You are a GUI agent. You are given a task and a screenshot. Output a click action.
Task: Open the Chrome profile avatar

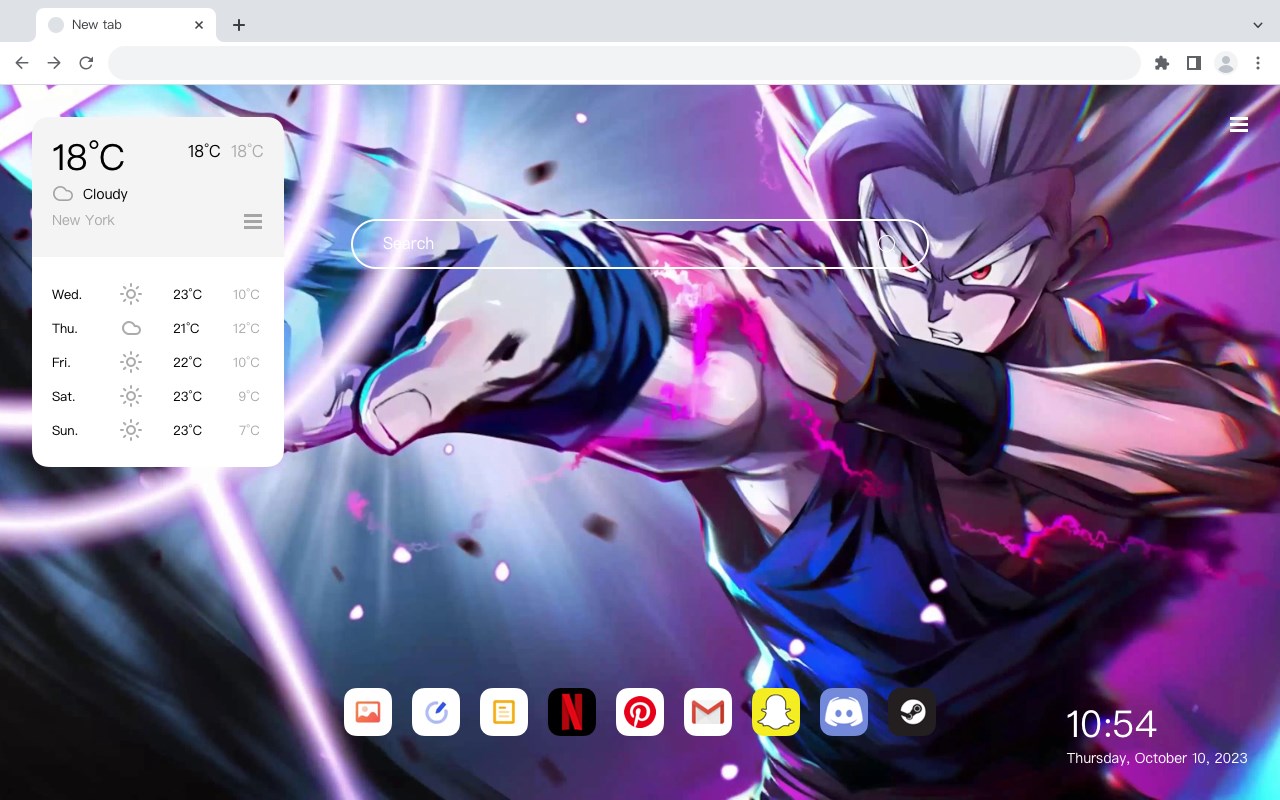point(1226,63)
